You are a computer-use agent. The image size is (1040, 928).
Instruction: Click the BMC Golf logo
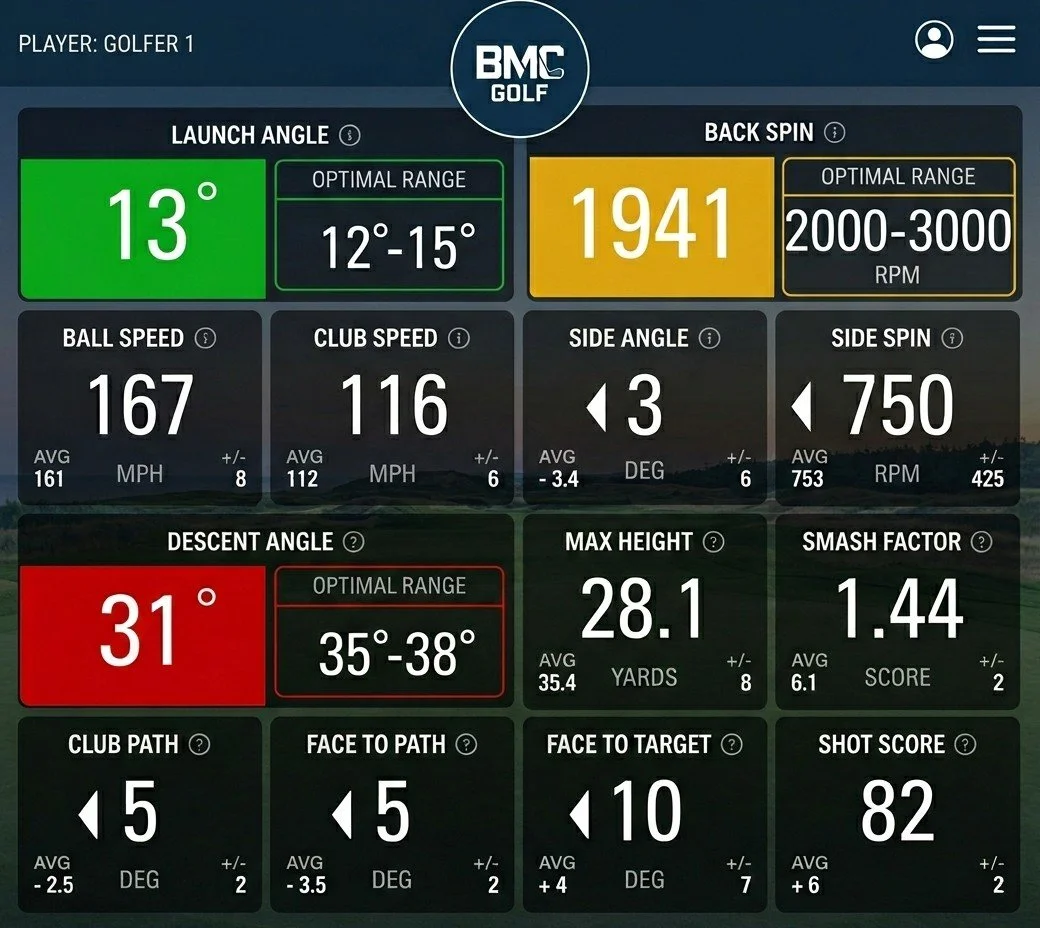(519, 62)
